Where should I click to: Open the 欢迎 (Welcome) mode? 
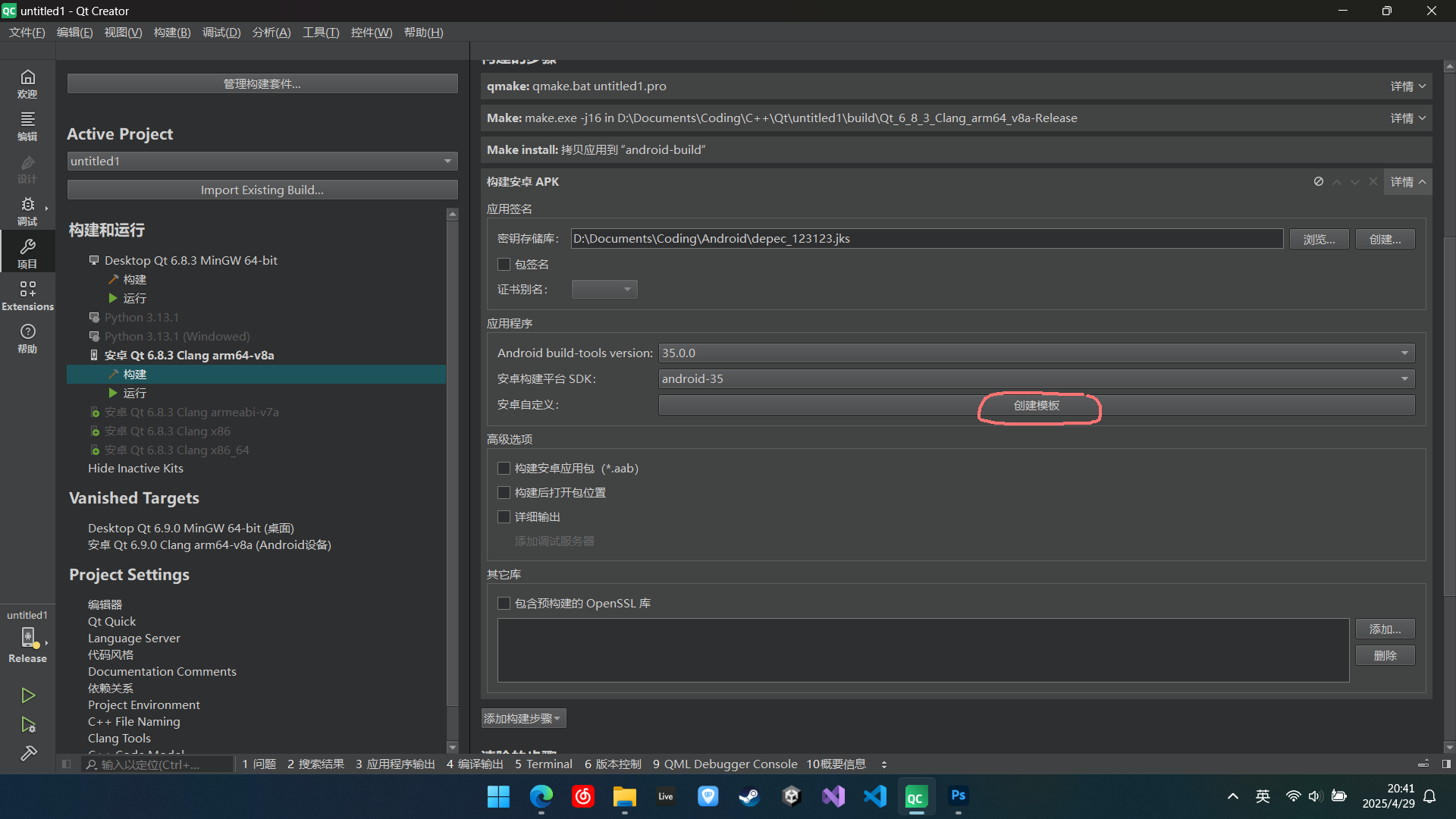(x=27, y=83)
